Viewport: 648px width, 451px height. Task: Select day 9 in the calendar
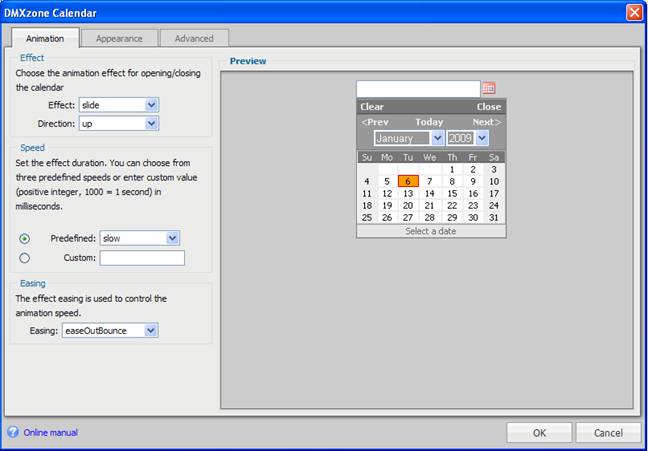(x=473, y=181)
